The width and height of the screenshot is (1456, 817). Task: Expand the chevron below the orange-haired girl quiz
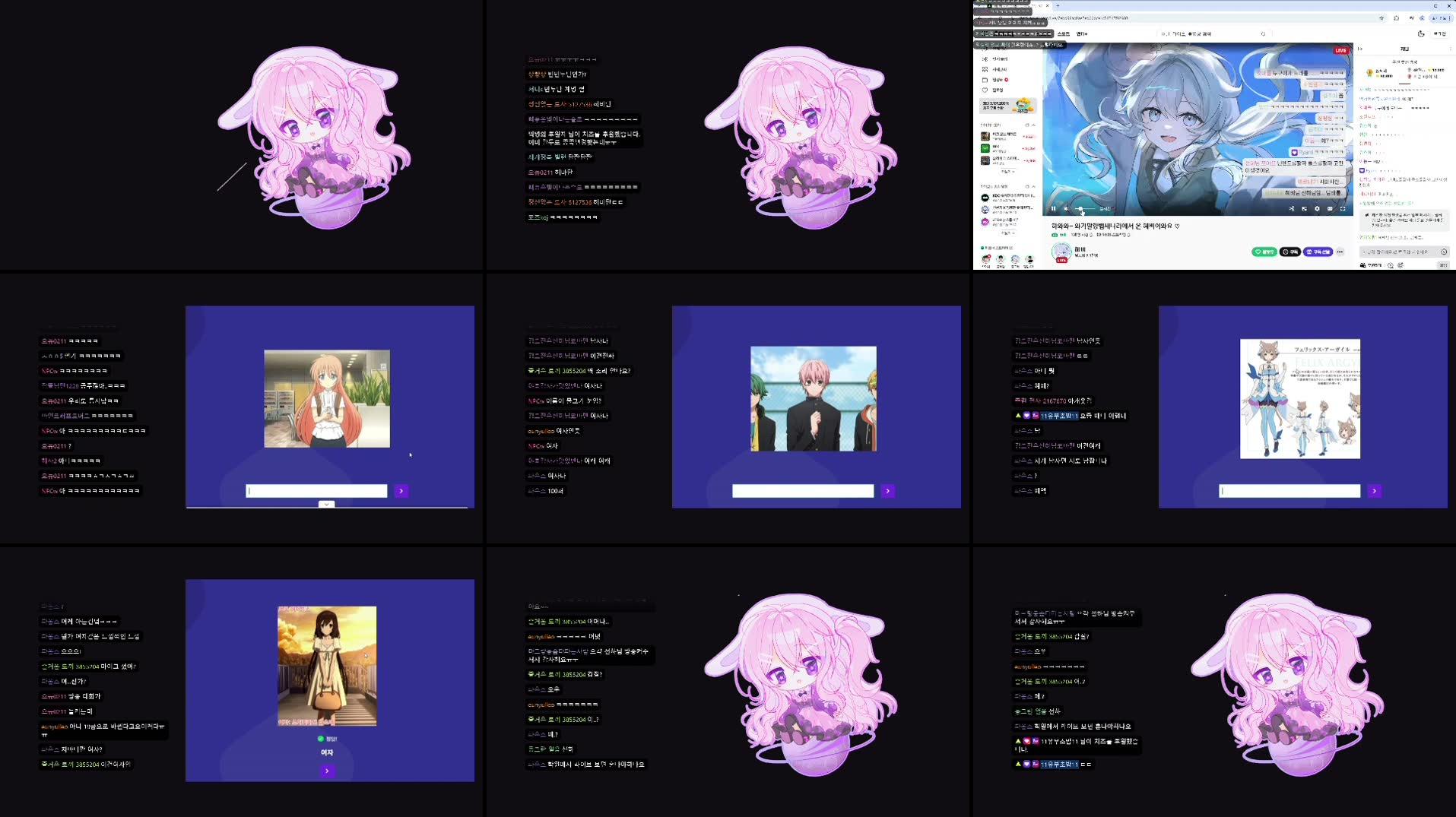pyautogui.click(x=326, y=504)
